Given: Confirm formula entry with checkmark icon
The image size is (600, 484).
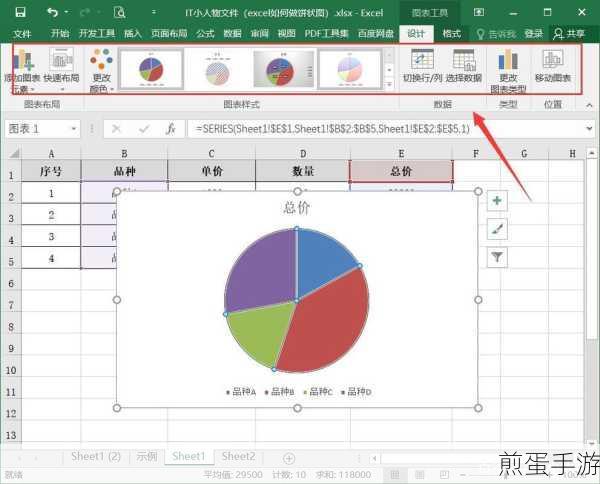Looking at the screenshot, I should [144, 129].
